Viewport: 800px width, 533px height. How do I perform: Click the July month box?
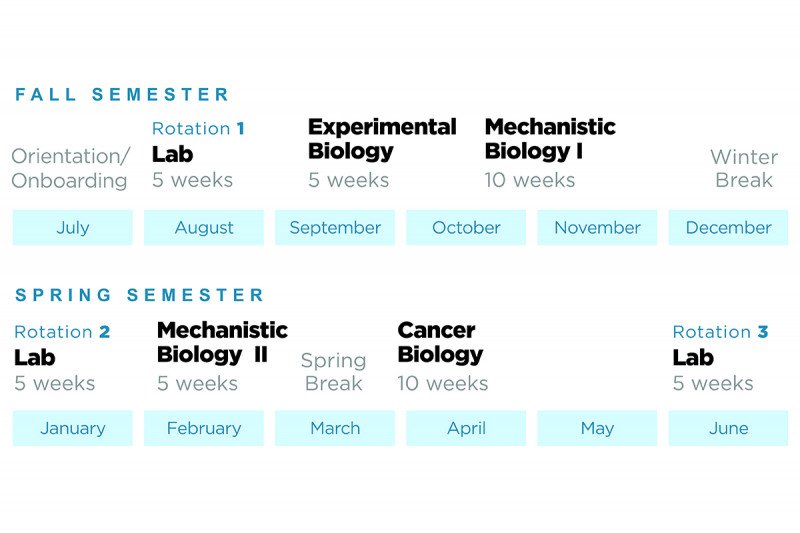coord(72,227)
